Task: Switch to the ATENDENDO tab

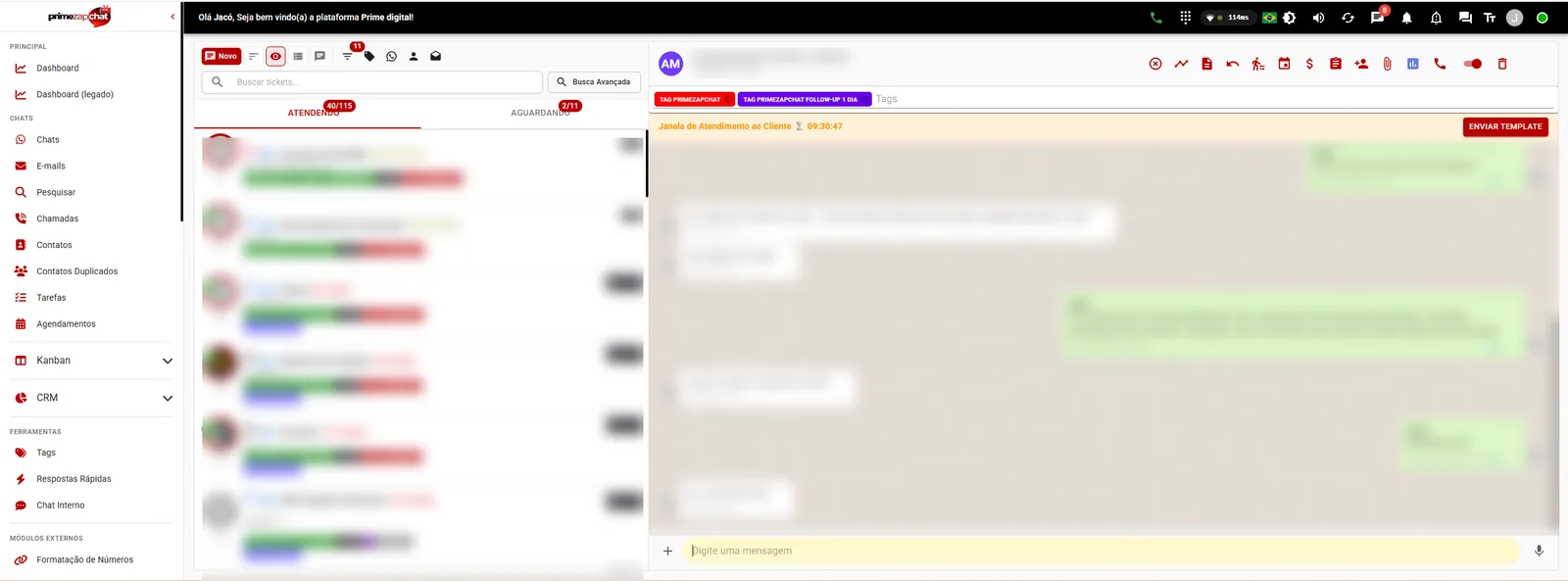Action: 308,113
